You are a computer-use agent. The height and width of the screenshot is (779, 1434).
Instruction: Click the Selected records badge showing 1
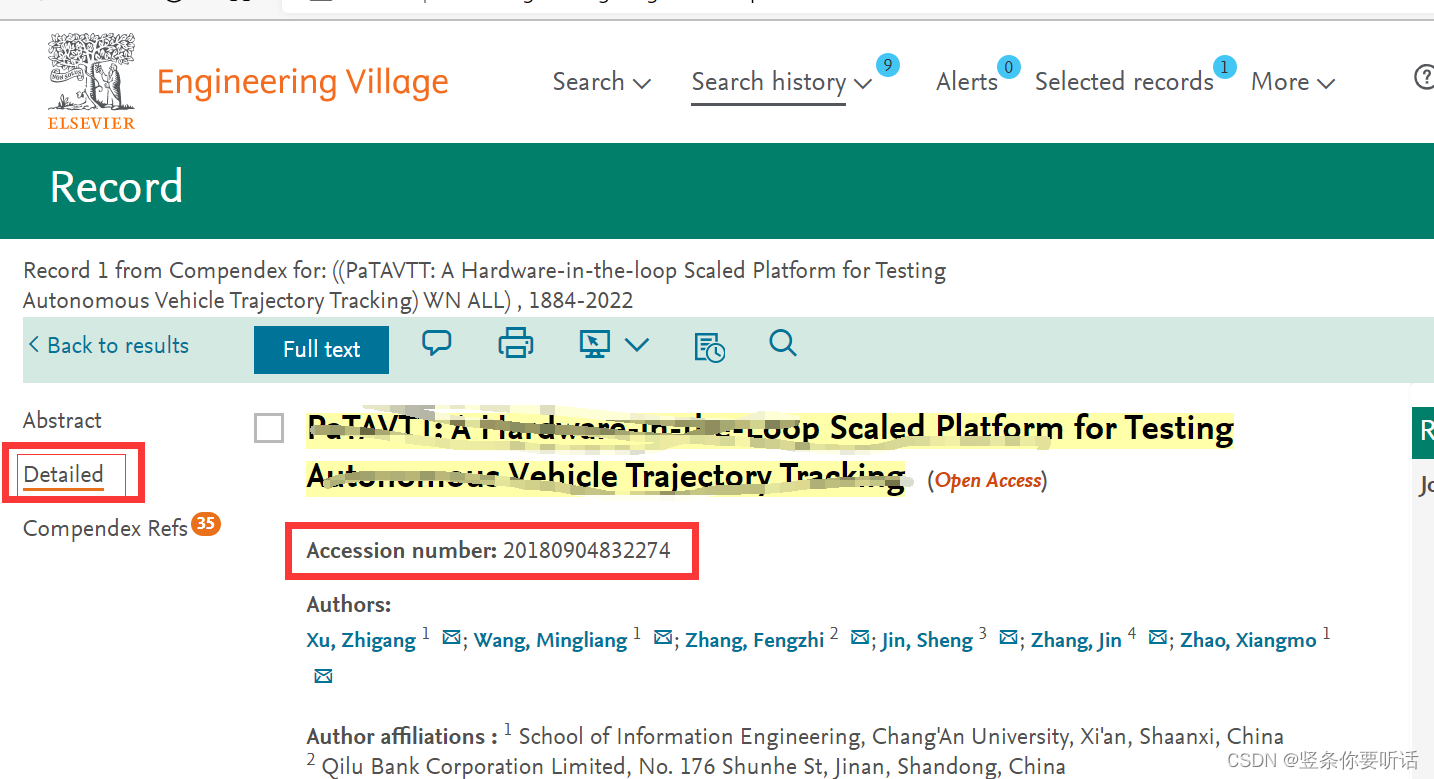click(1224, 67)
